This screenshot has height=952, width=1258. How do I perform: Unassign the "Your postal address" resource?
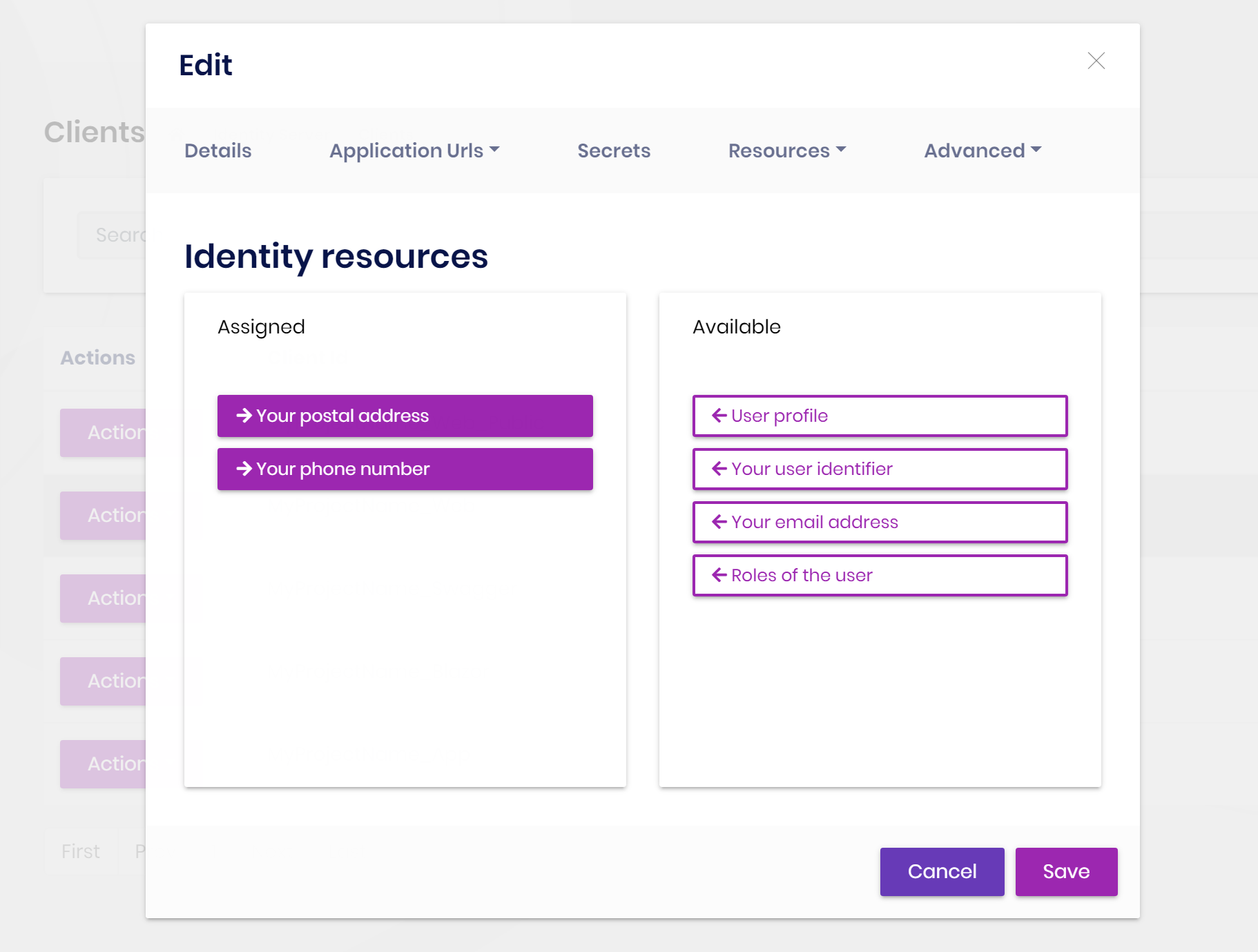click(x=405, y=415)
